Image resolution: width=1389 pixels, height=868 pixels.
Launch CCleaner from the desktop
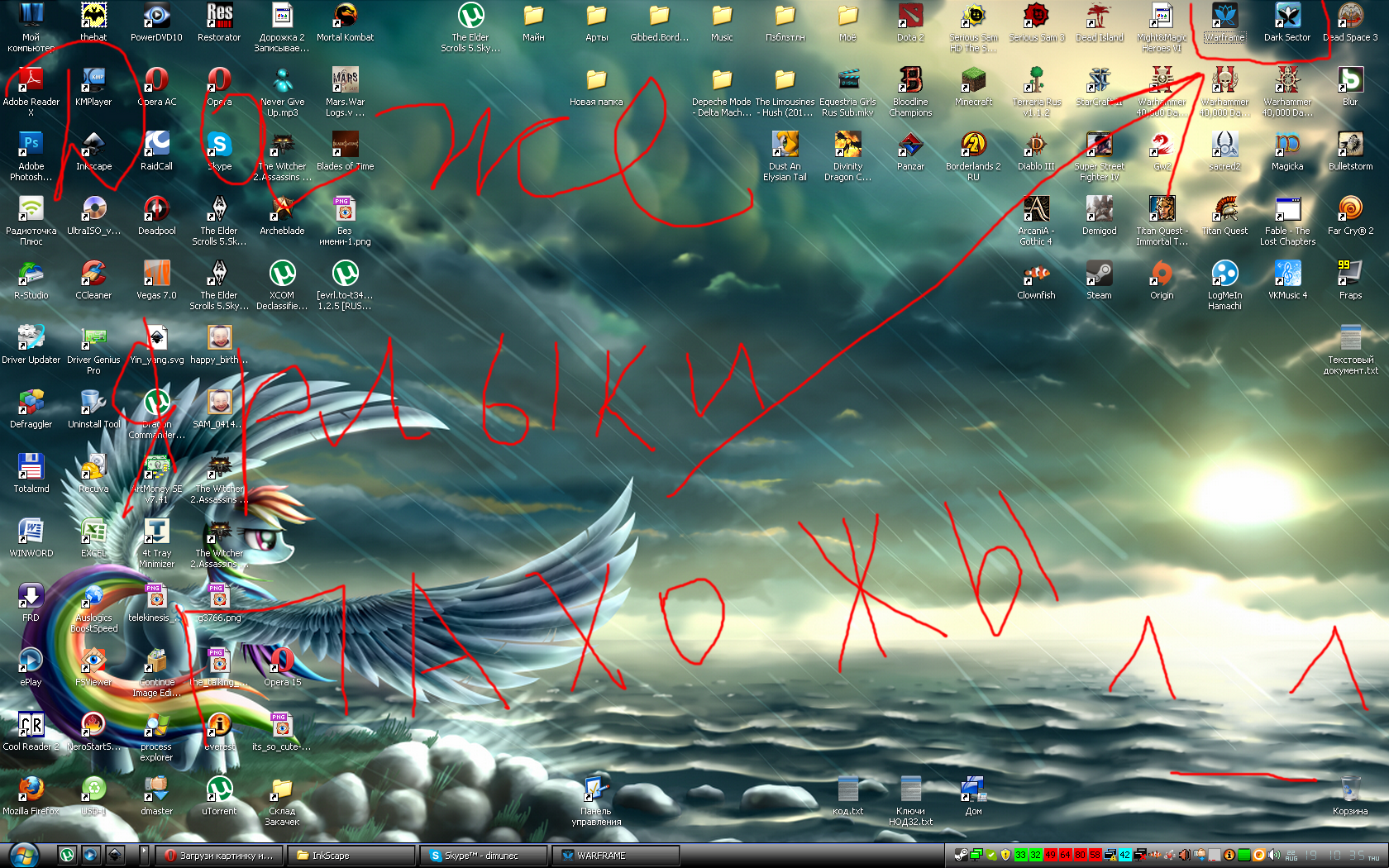coord(93,280)
